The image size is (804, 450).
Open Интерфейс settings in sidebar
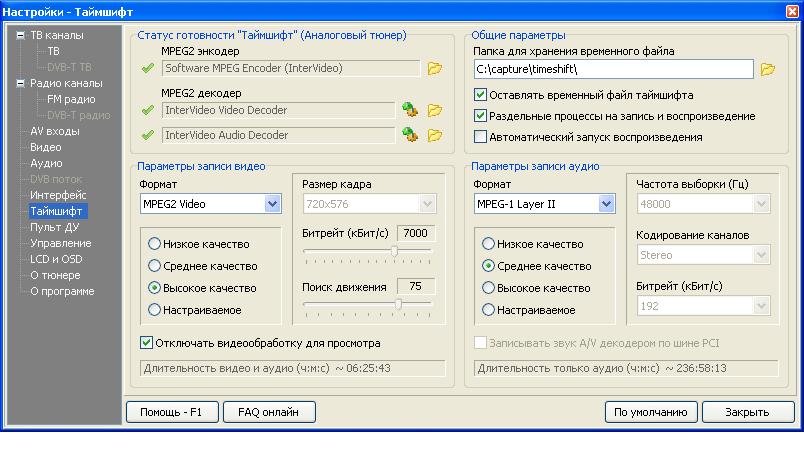pos(58,195)
